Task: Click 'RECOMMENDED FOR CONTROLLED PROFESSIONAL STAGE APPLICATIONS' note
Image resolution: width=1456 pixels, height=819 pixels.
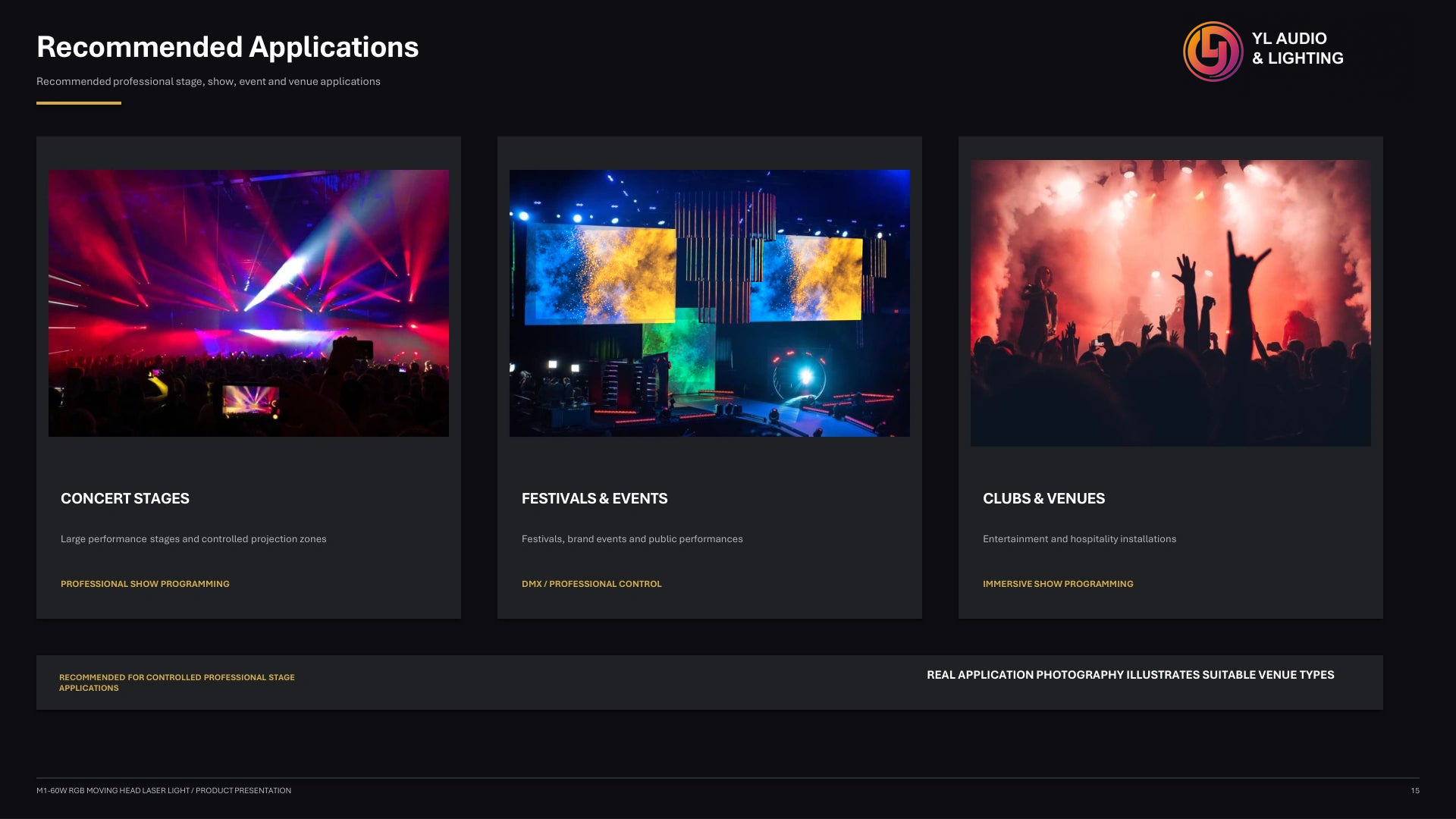Action: click(177, 682)
